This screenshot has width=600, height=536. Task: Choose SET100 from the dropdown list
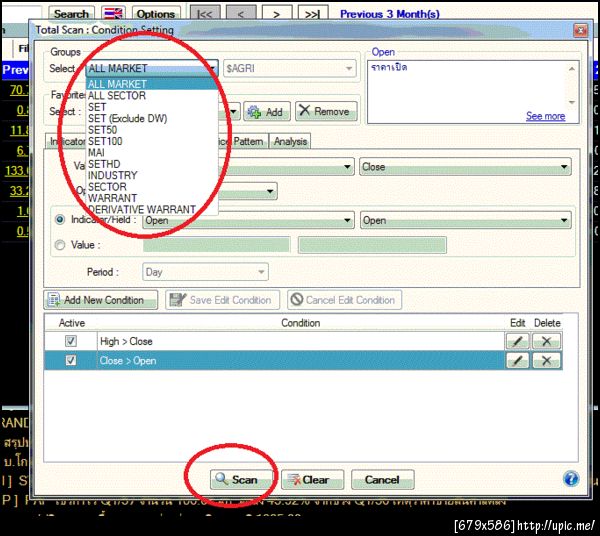click(152, 142)
